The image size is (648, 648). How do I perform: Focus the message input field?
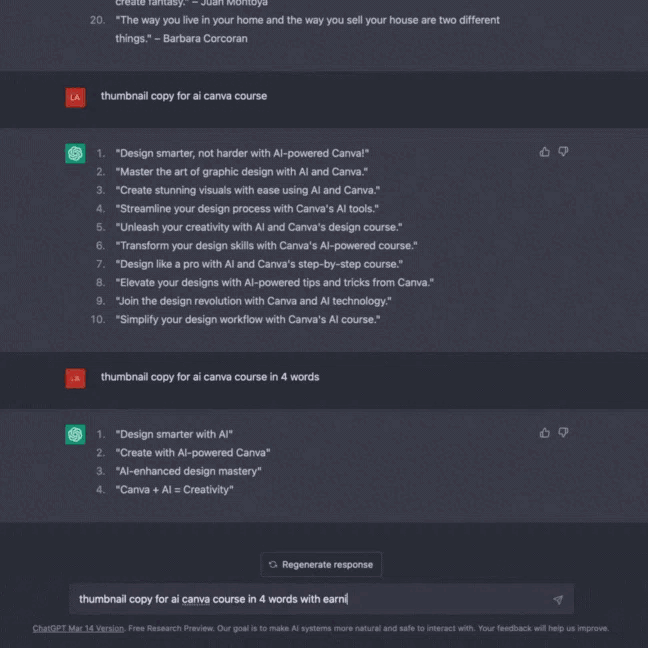(300, 600)
